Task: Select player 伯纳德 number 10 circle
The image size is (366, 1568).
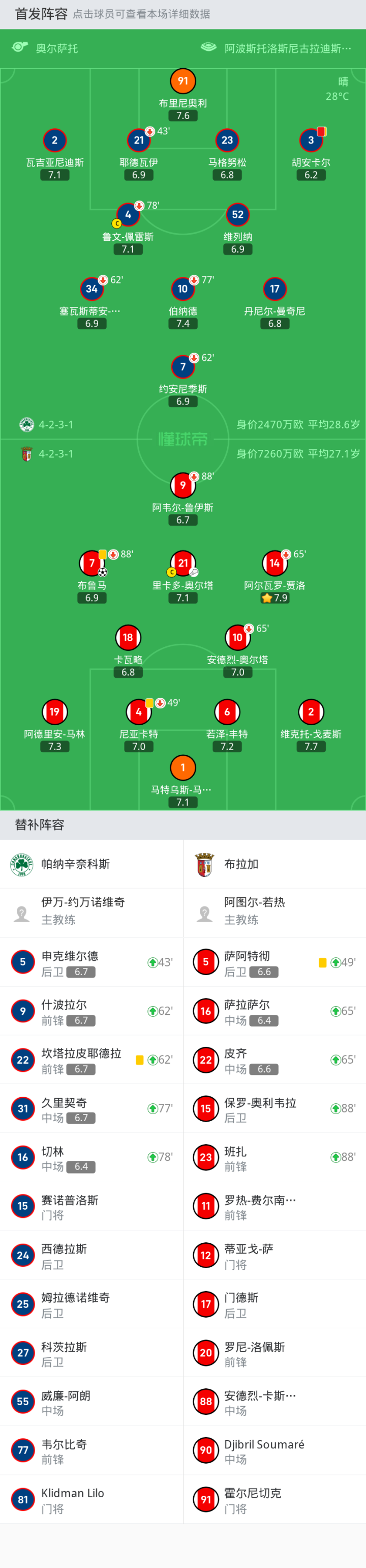Action: (x=182, y=289)
